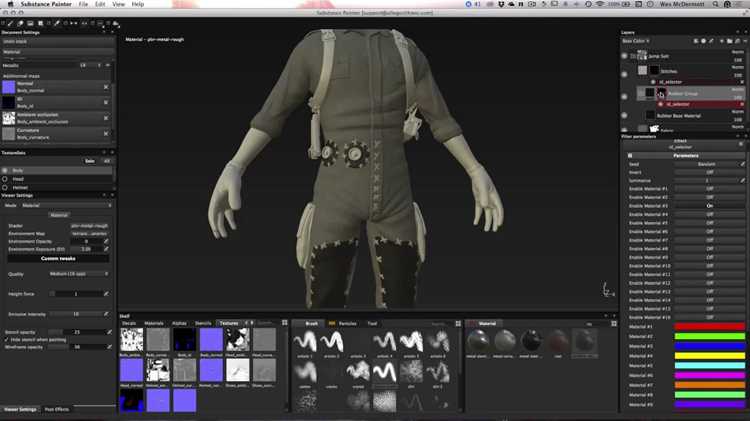The image size is (750, 421).
Task: Switch to the Materials shelf tab
Action: 154,323
